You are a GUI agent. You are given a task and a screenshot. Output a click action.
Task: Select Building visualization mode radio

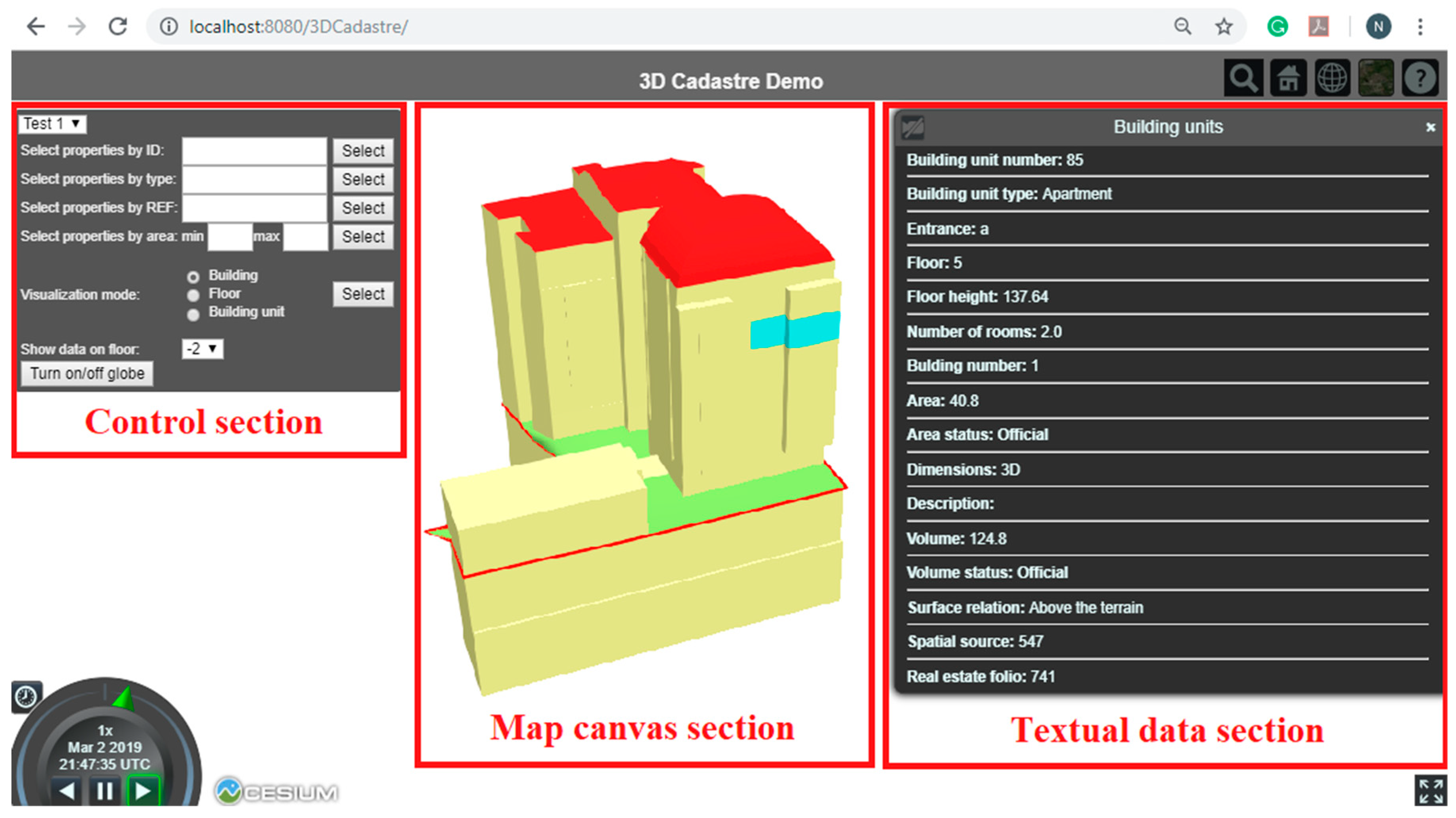click(x=193, y=277)
